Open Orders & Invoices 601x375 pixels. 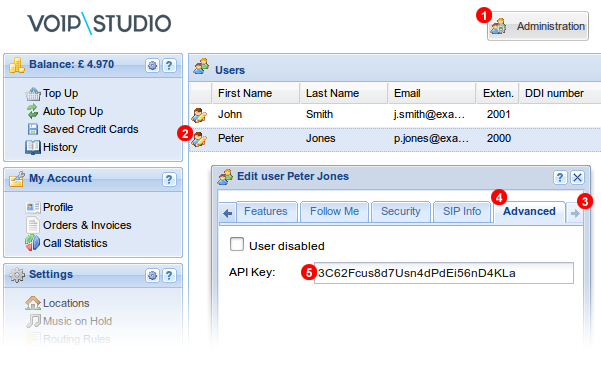pyautogui.click(x=87, y=225)
